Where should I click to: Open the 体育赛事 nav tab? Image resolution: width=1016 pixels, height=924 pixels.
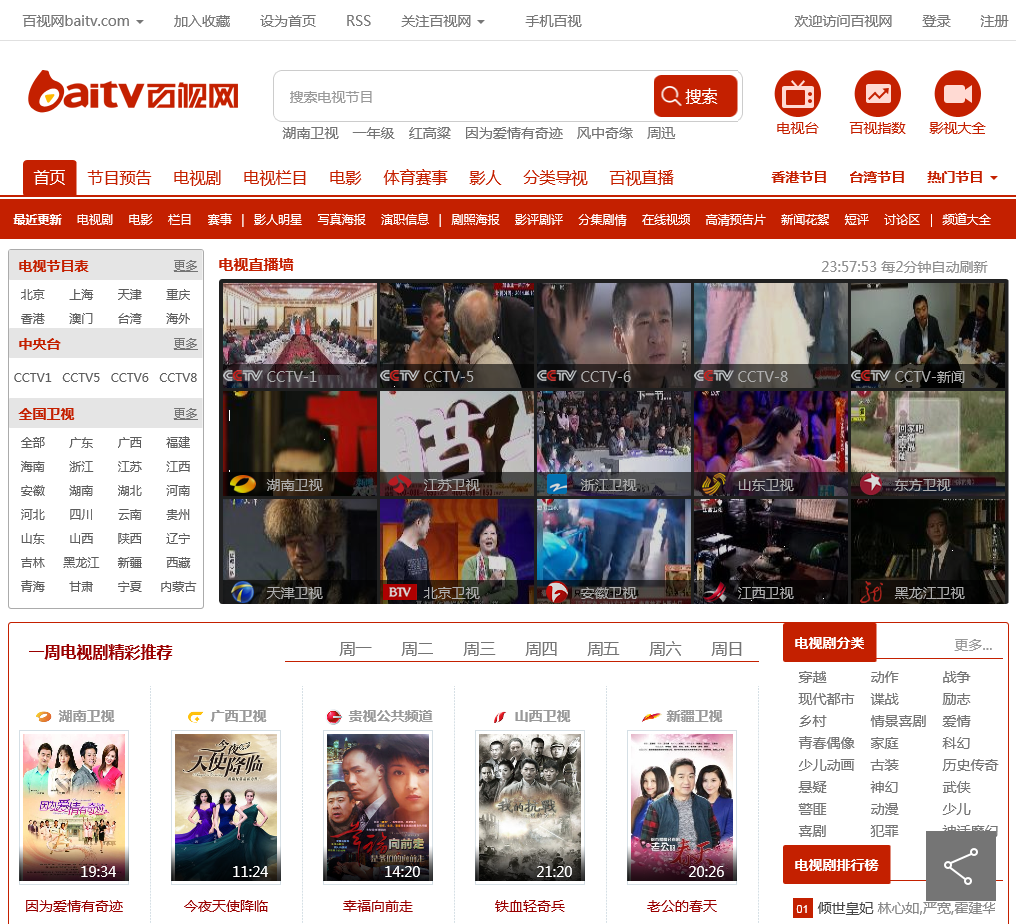[415, 178]
